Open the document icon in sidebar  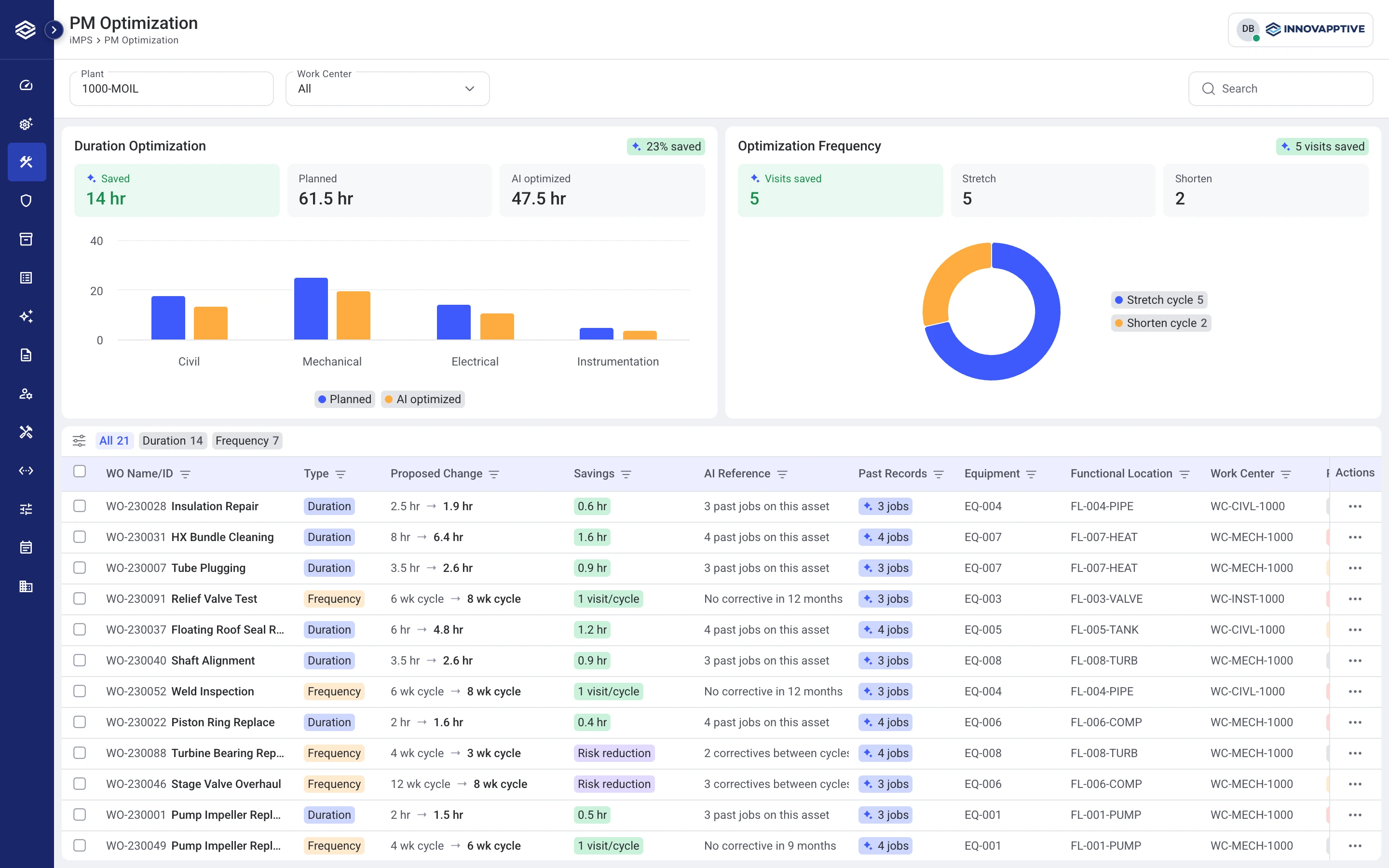pyautogui.click(x=26, y=355)
